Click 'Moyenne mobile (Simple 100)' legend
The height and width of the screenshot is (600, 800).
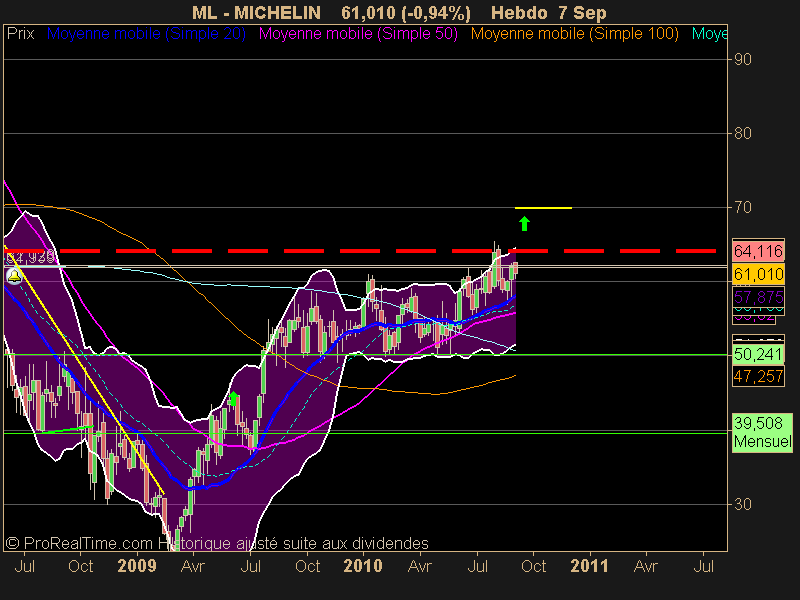[574, 34]
